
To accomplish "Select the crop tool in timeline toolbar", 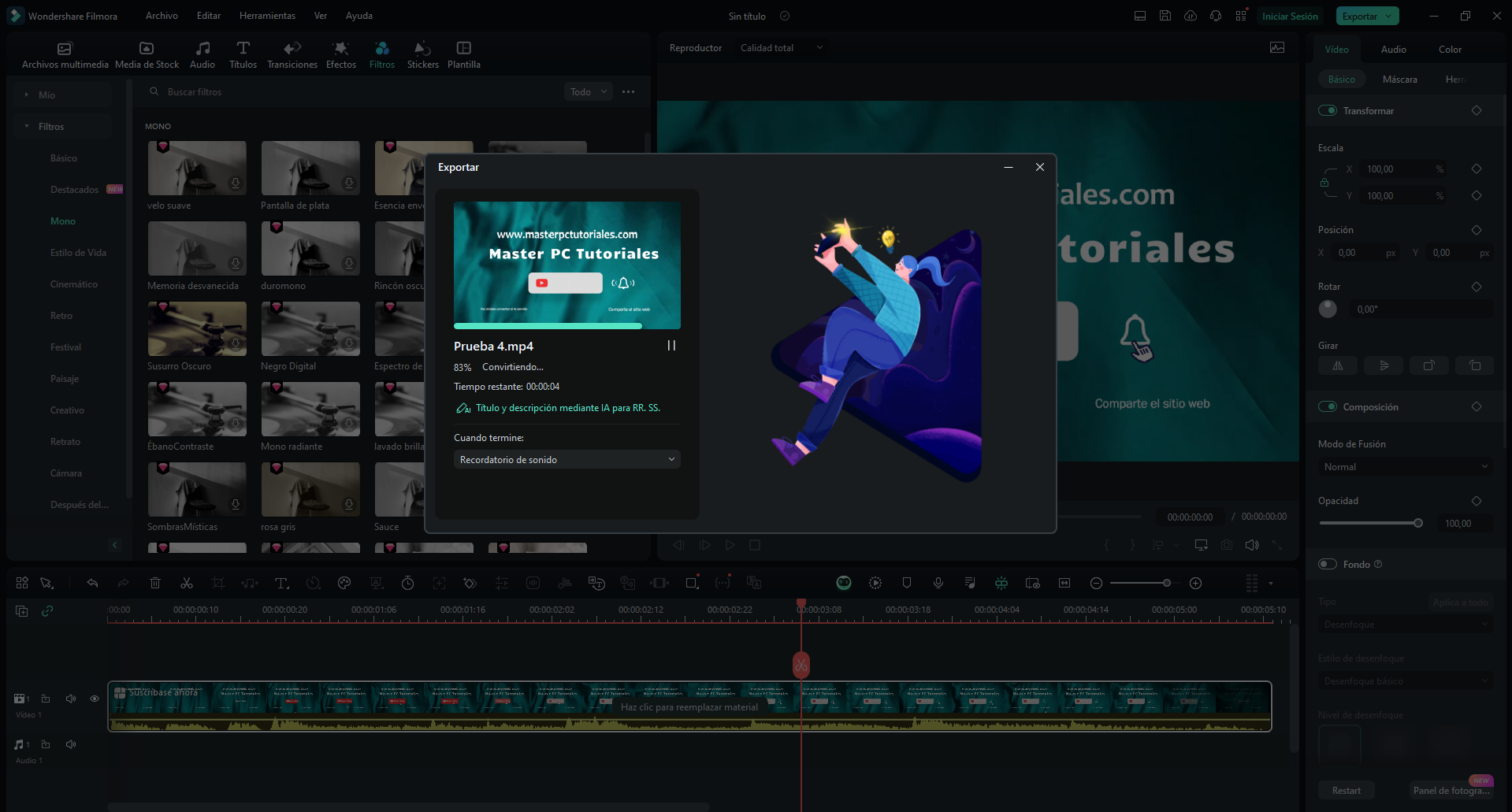I will tap(218, 583).
